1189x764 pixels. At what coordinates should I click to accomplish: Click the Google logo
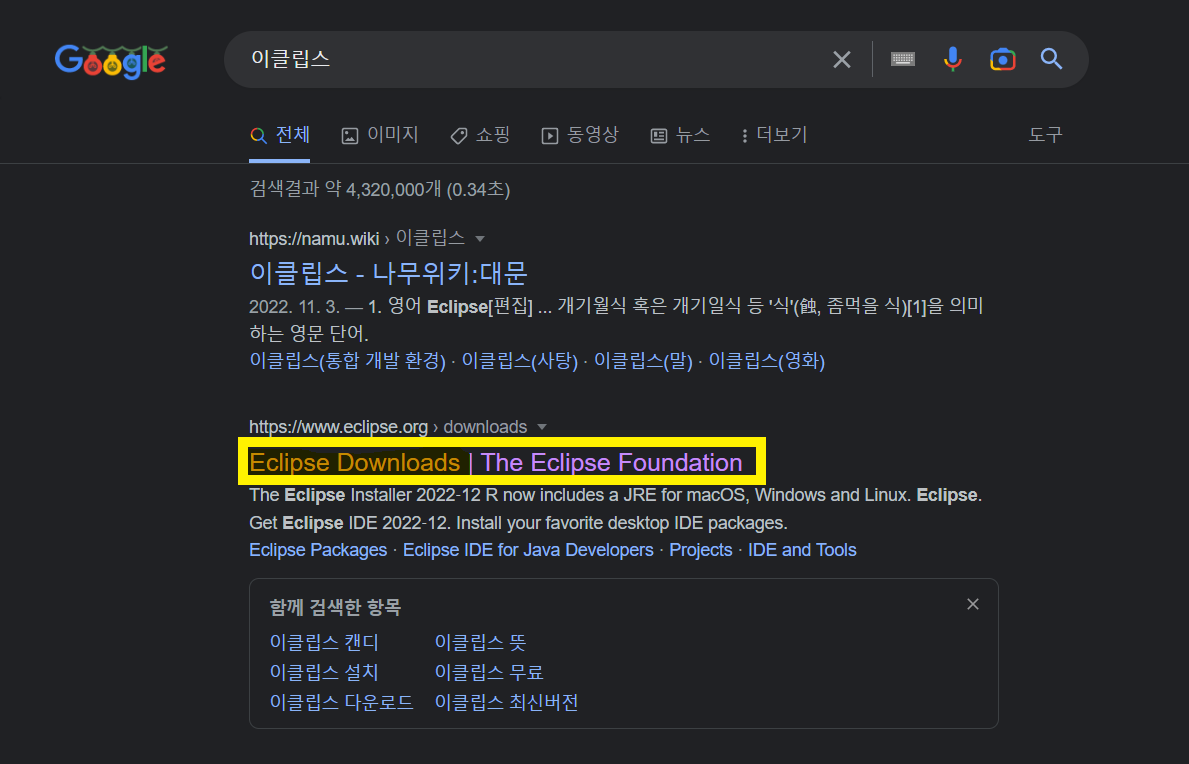pos(111,61)
